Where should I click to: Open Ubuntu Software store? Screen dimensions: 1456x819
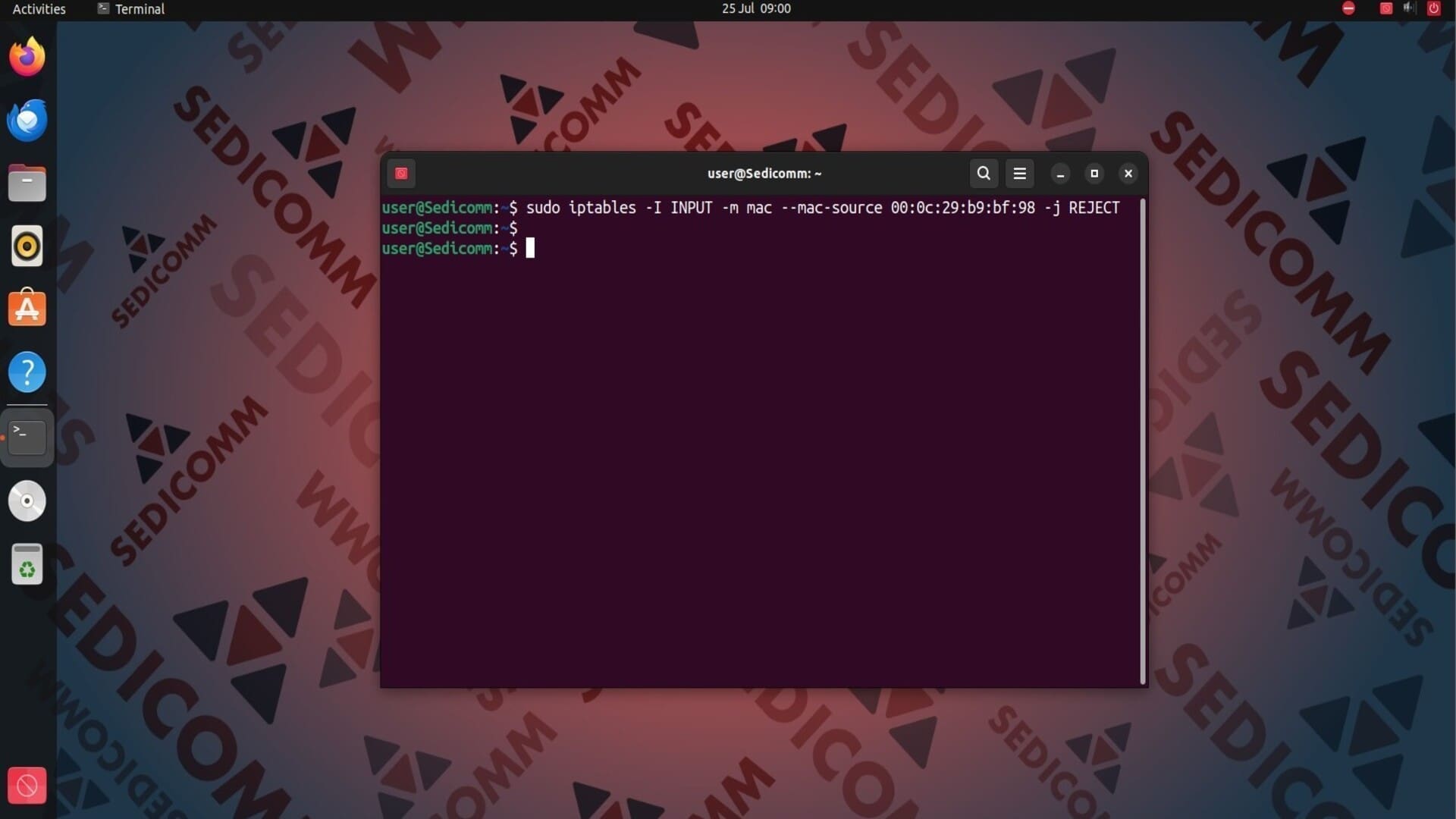pyautogui.click(x=27, y=309)
